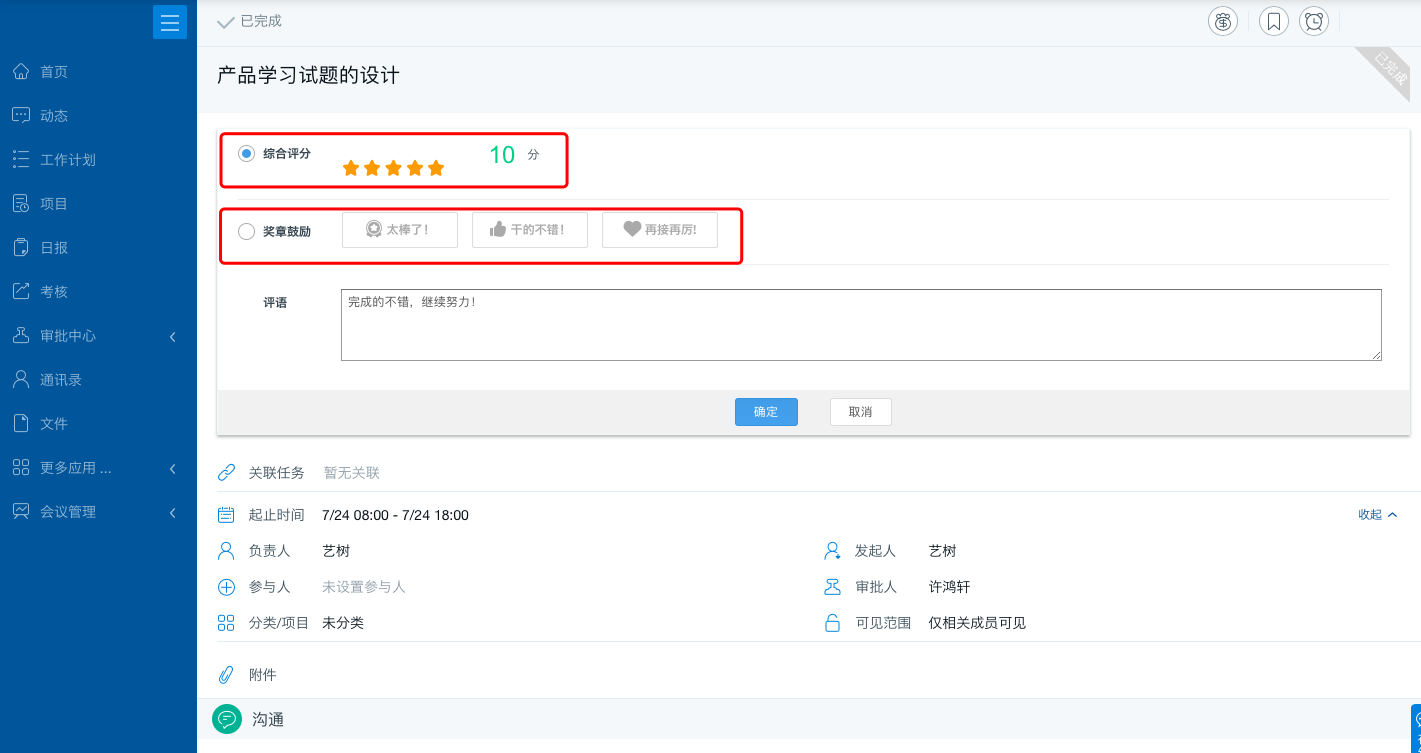Click the money bag reward icon
This screenshot has height=753, width=1421.
pos(1223,21)
